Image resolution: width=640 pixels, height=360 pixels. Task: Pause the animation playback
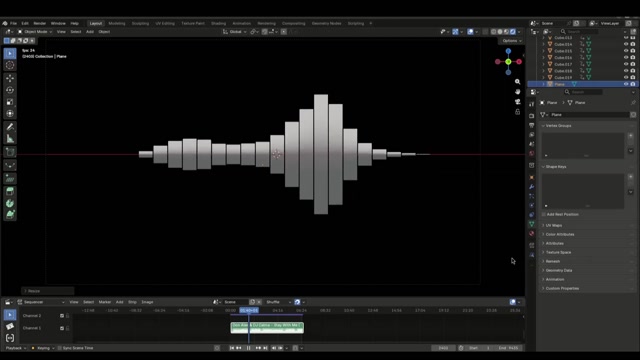(x=248, y=348)
